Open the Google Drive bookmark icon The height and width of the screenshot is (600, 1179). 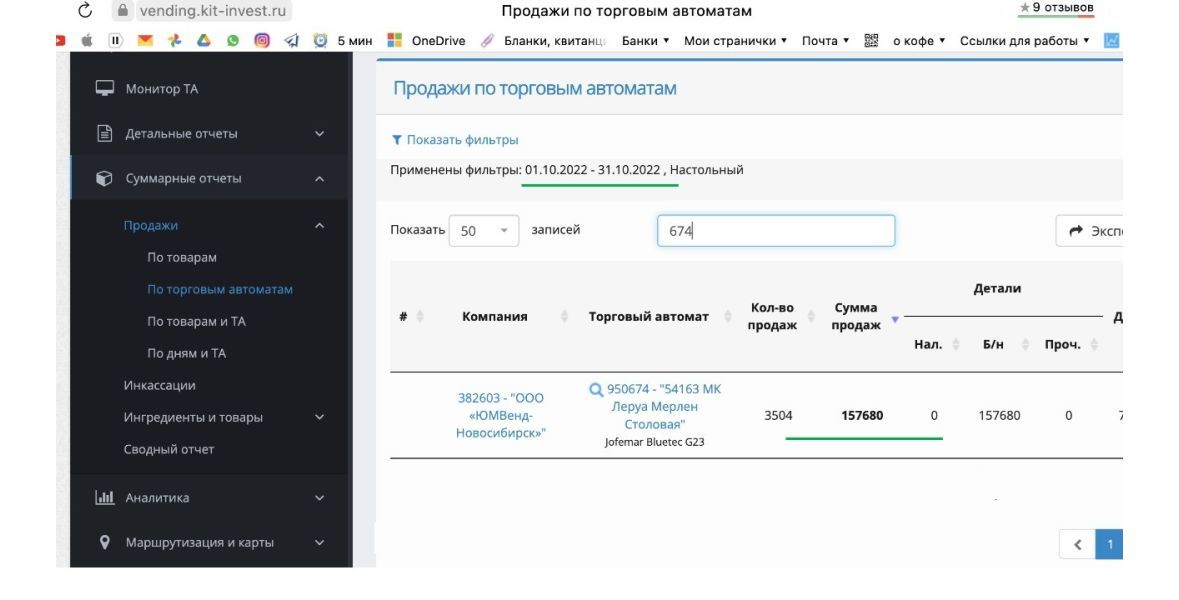click(204, 41)
